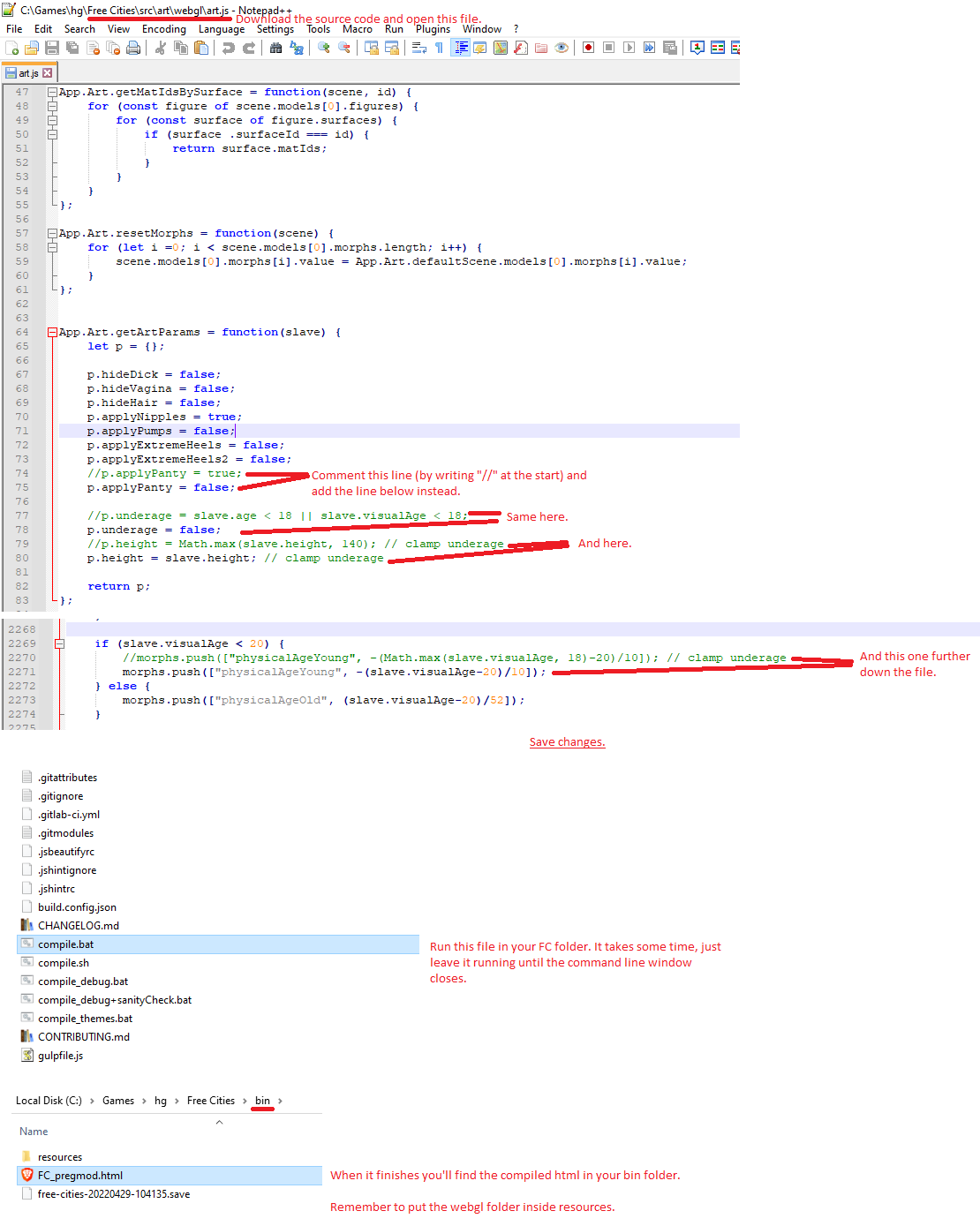Collapse the slave.visualAge if-block fold marker
980x1226 pixels.
(60, 644)
